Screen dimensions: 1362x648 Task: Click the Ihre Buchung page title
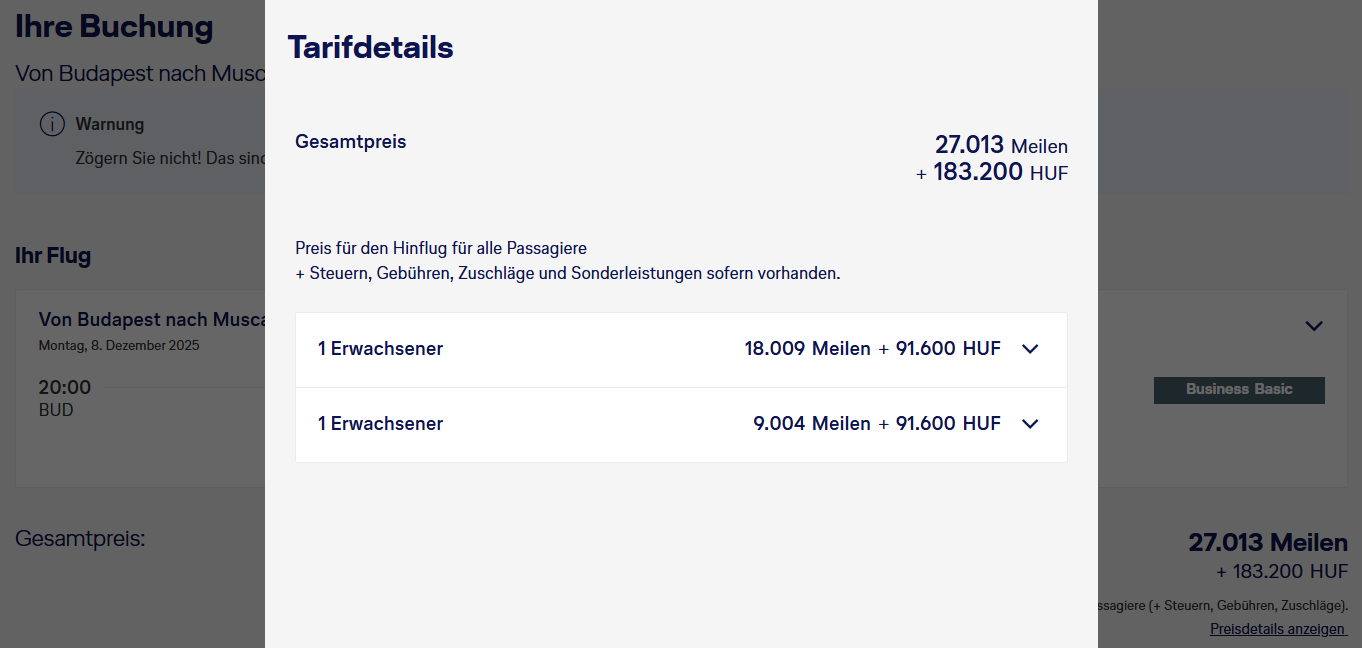click(x=113, y=27)
